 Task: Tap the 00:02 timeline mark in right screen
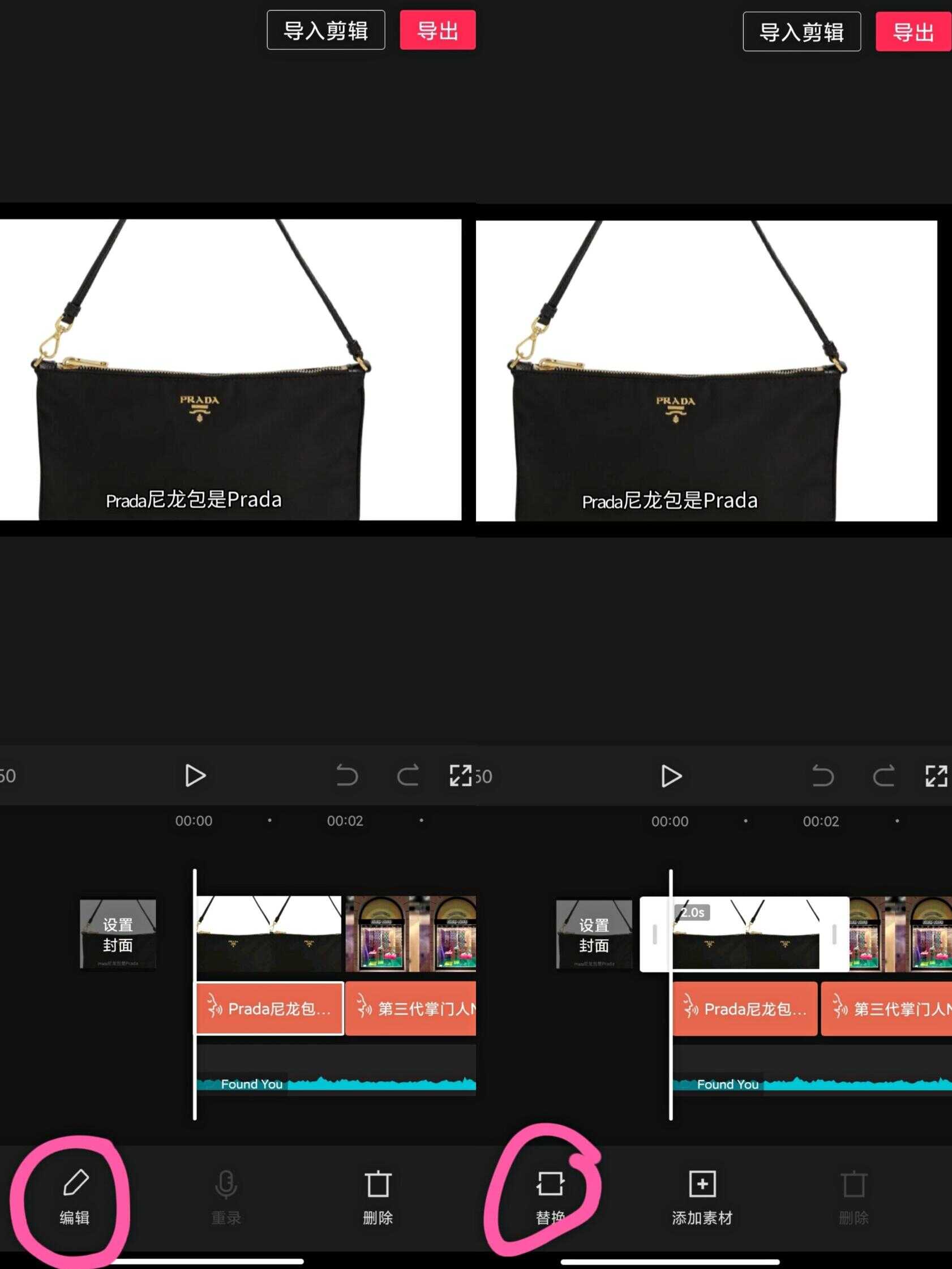pyautogui.click(x=821, y=821)
